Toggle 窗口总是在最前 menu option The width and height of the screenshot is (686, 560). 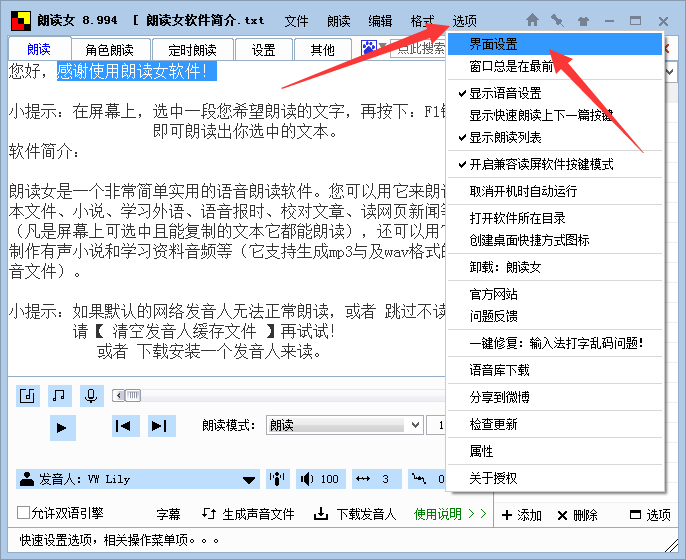555,66
